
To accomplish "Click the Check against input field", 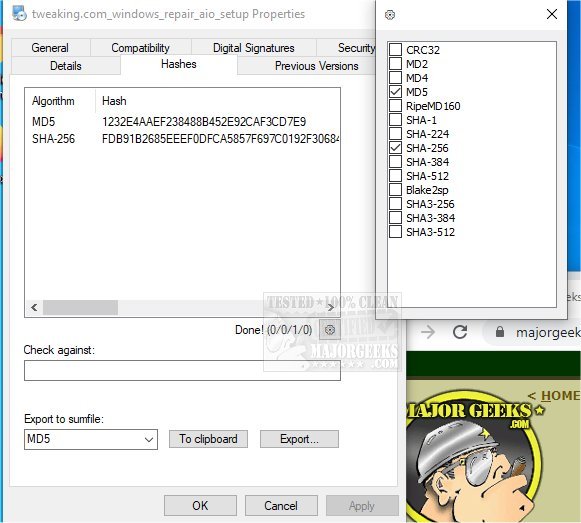I will [182, 370].
